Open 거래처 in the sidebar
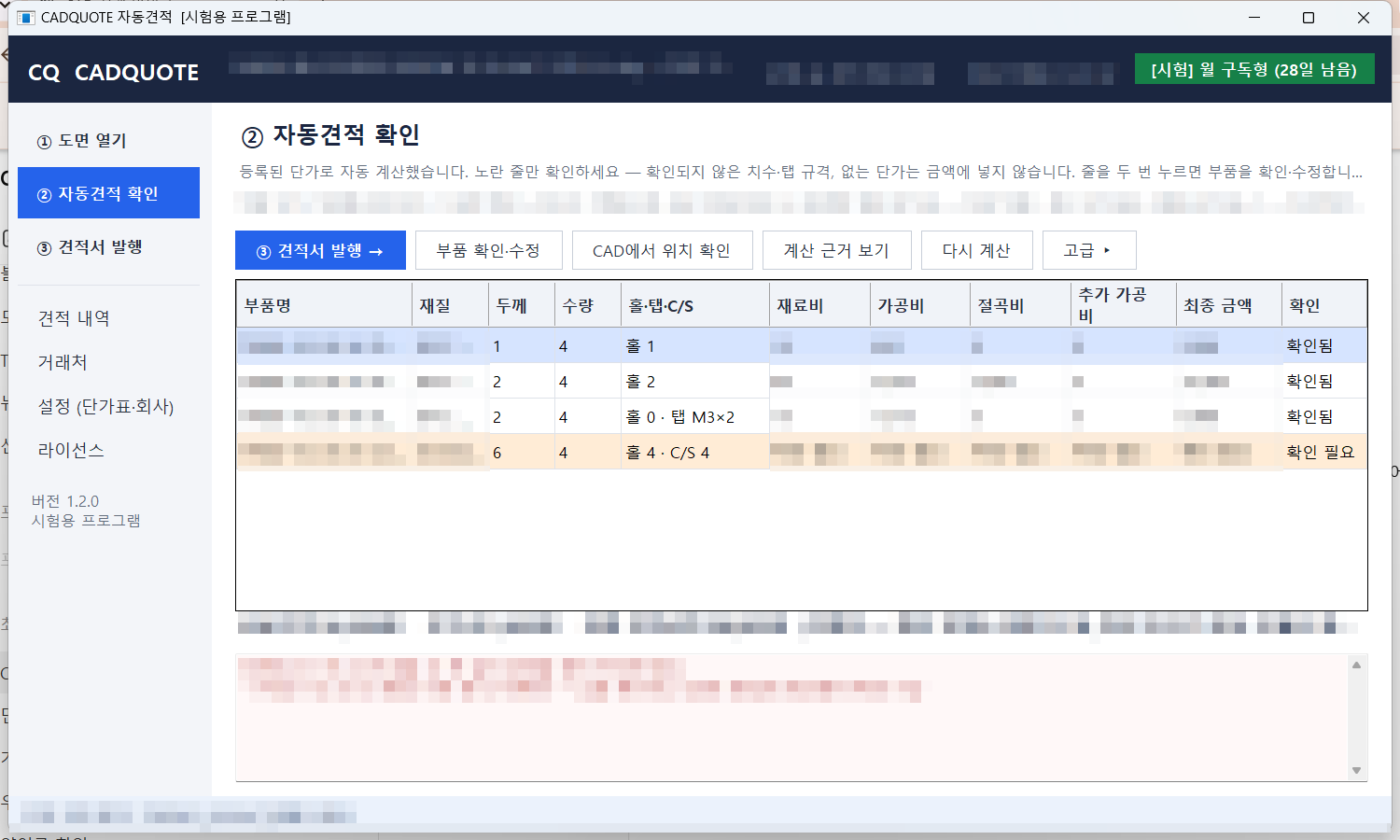Screen dimensions: 1400x840 [63, 362]
